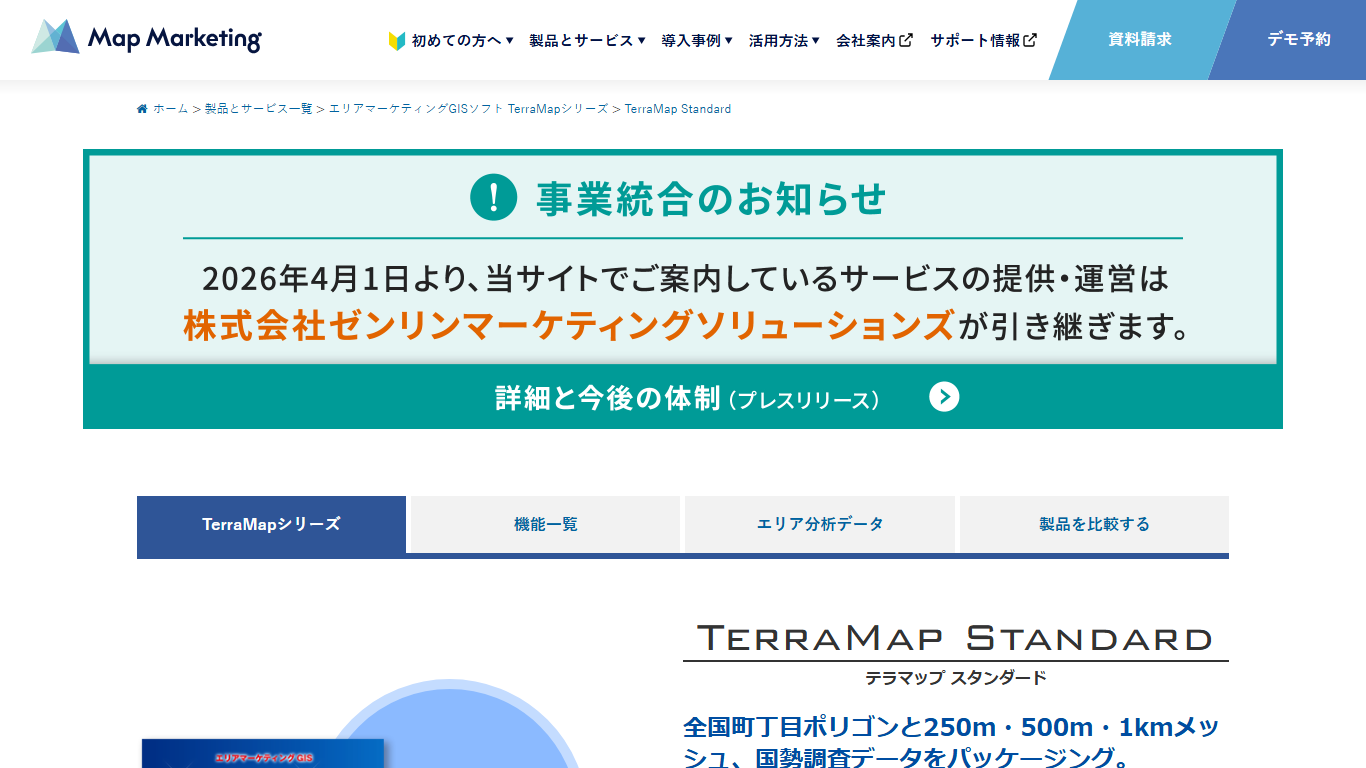
Task: Click the exclamation icon in the notice banner
Action: [494, 197]
